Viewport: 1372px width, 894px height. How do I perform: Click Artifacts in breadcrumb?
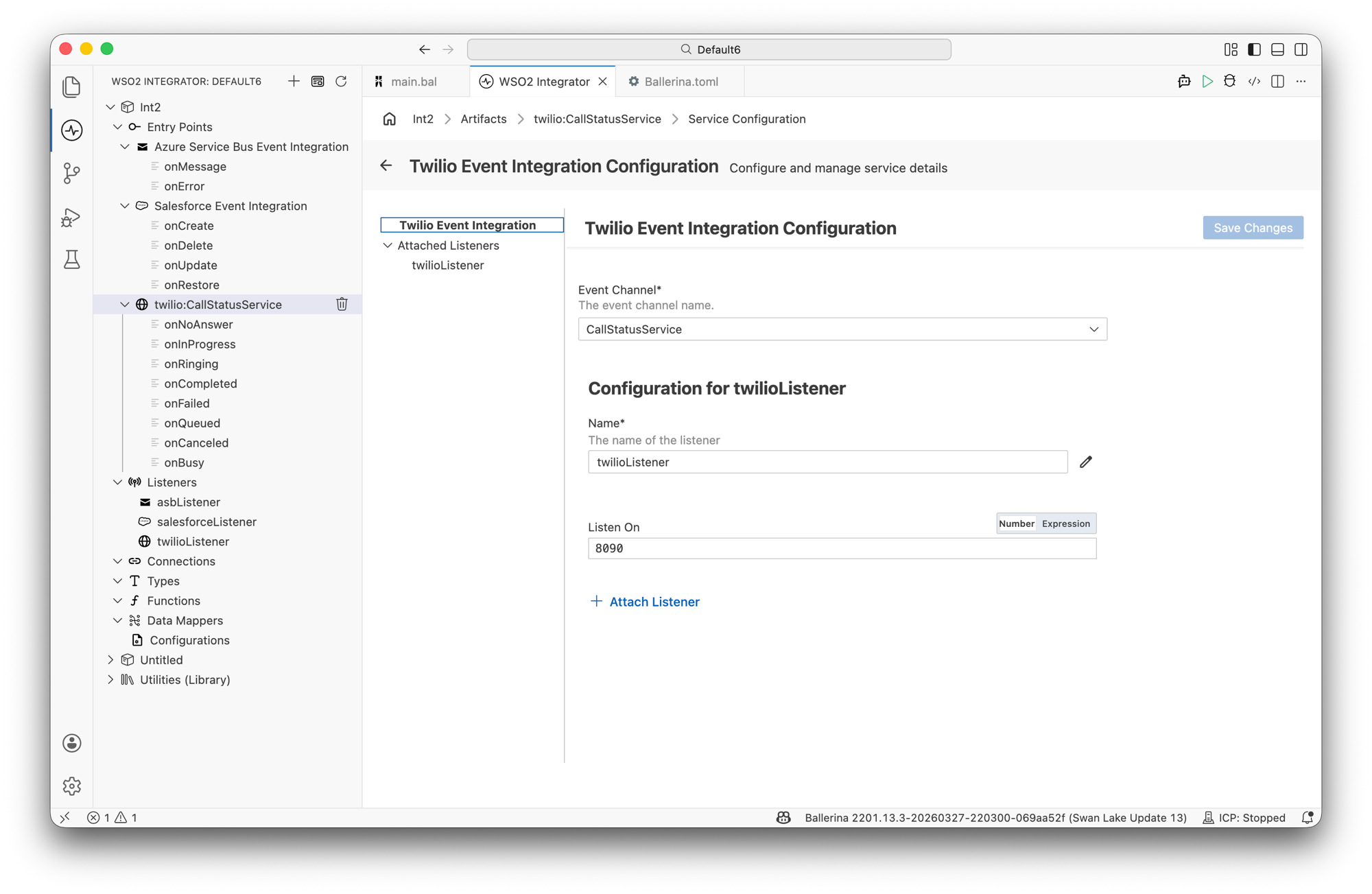coord(484,119)
